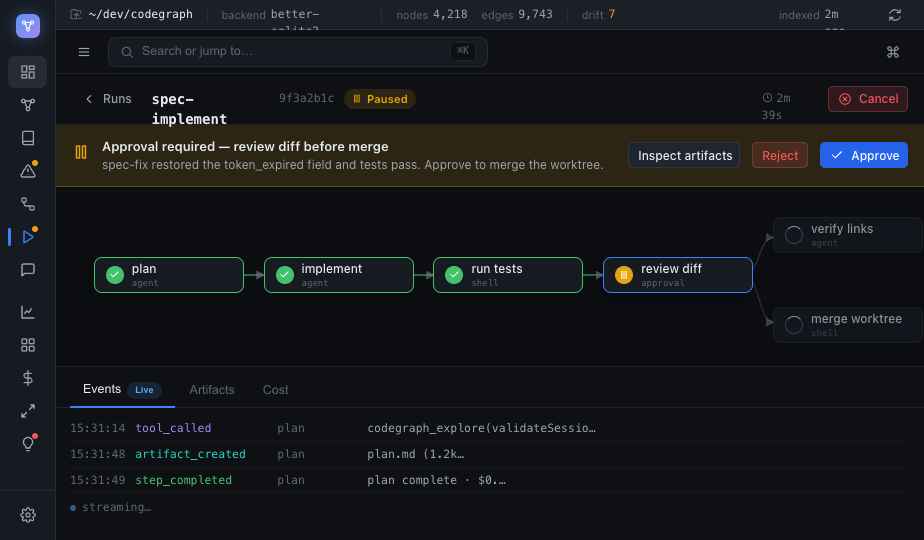Switch to the Cost tab
924x540 pixels.
point(275,390)
